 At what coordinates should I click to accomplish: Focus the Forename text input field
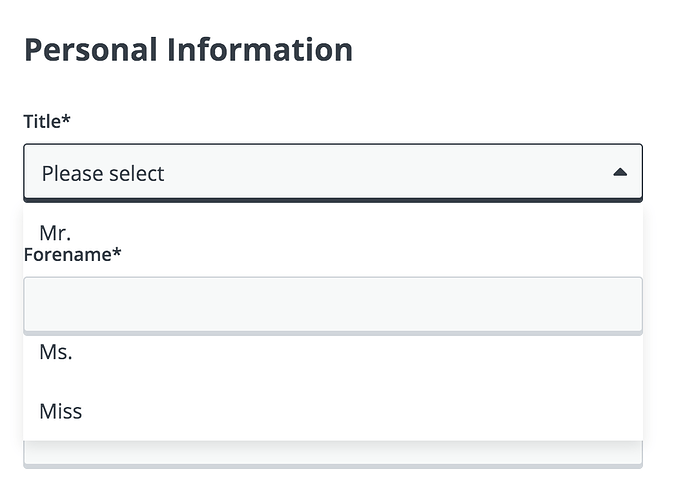tap(332, 304)
